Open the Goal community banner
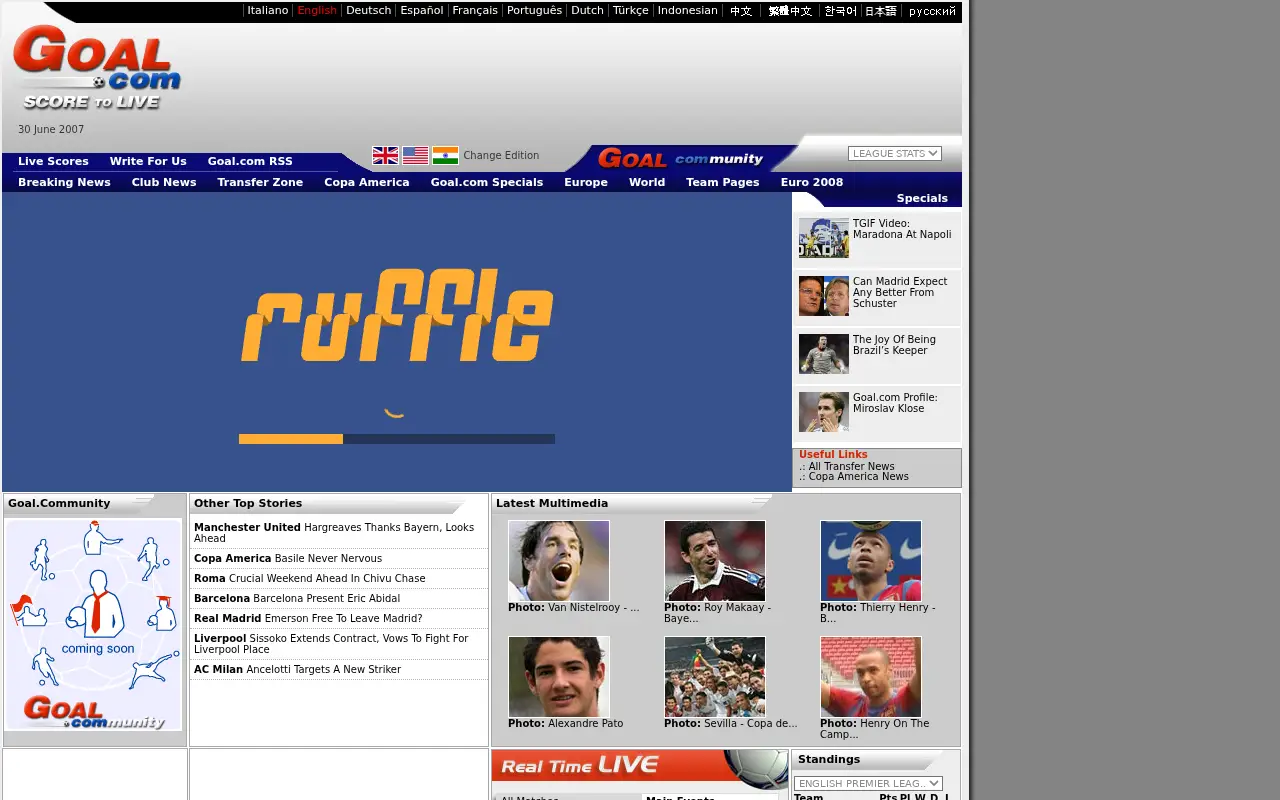This screenshot has height=800, width=1280. pos(680,158)
